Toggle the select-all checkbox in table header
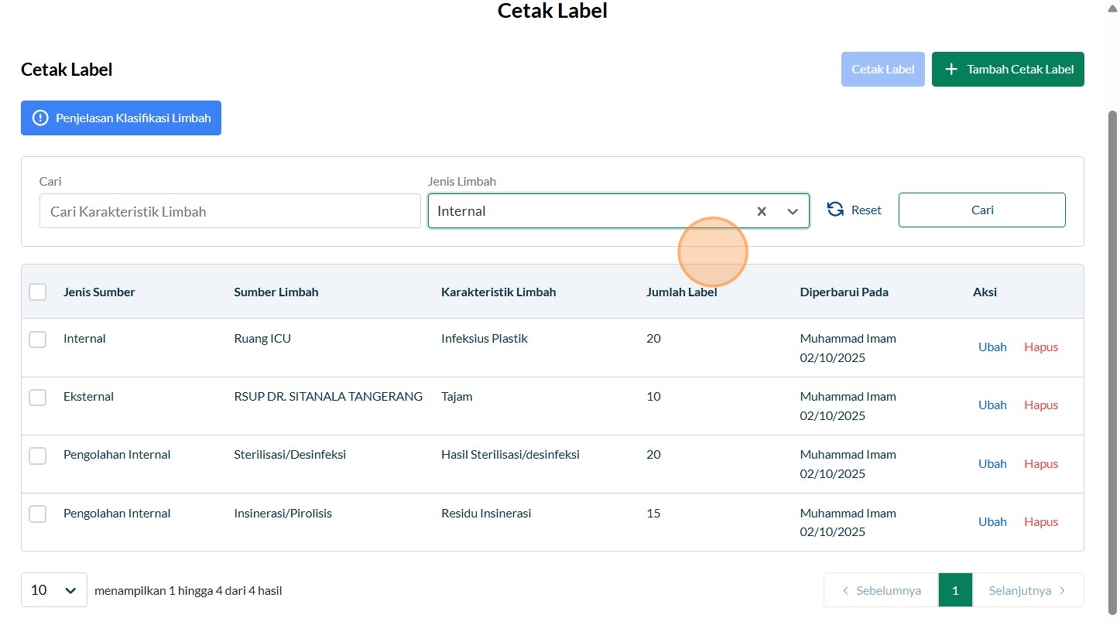 point(38,292)
